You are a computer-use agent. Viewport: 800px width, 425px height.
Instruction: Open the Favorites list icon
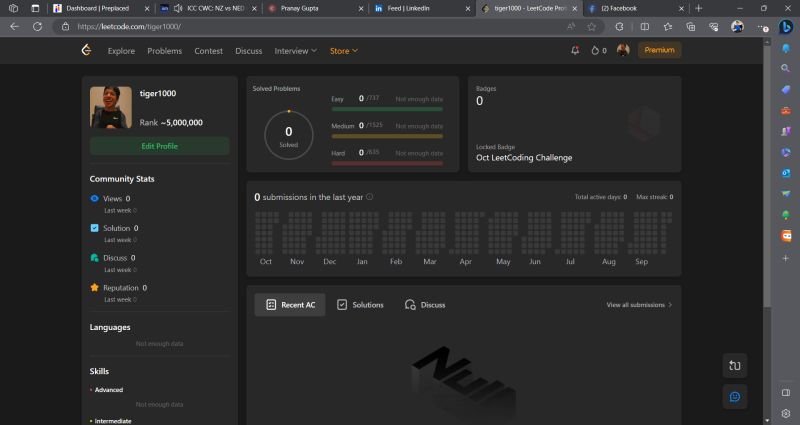coord(668,27)
